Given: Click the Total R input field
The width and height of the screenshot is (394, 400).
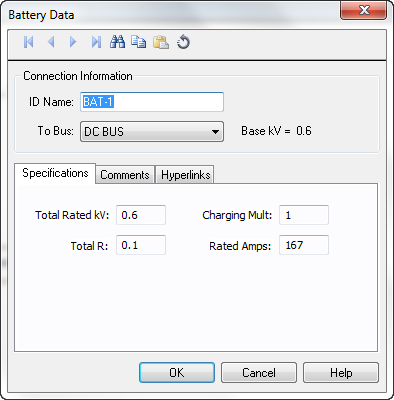Looking at the screenshot, I should tap(141, 245).
